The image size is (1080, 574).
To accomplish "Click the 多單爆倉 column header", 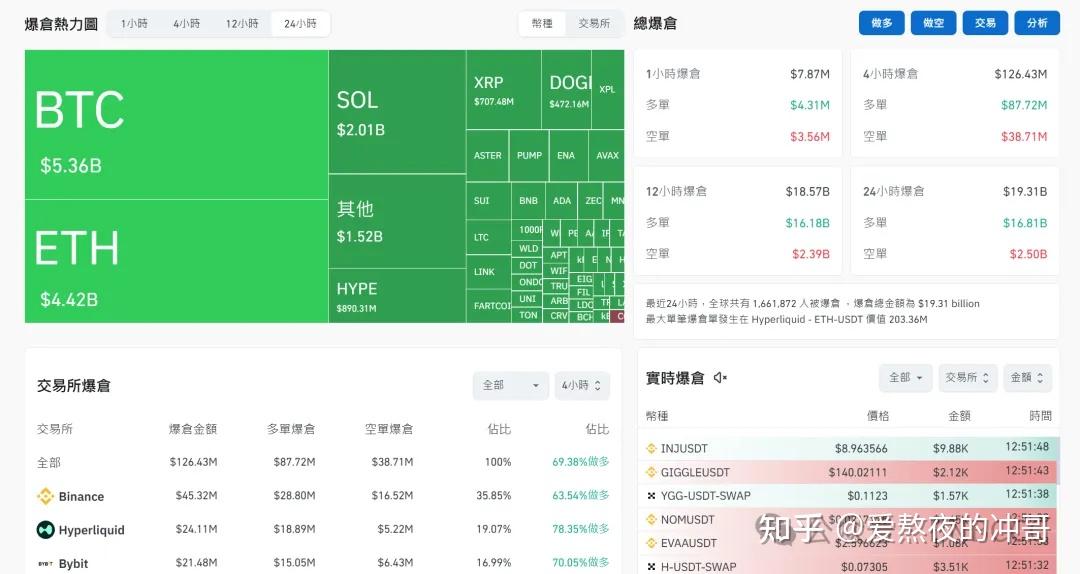I will [291, 429].
